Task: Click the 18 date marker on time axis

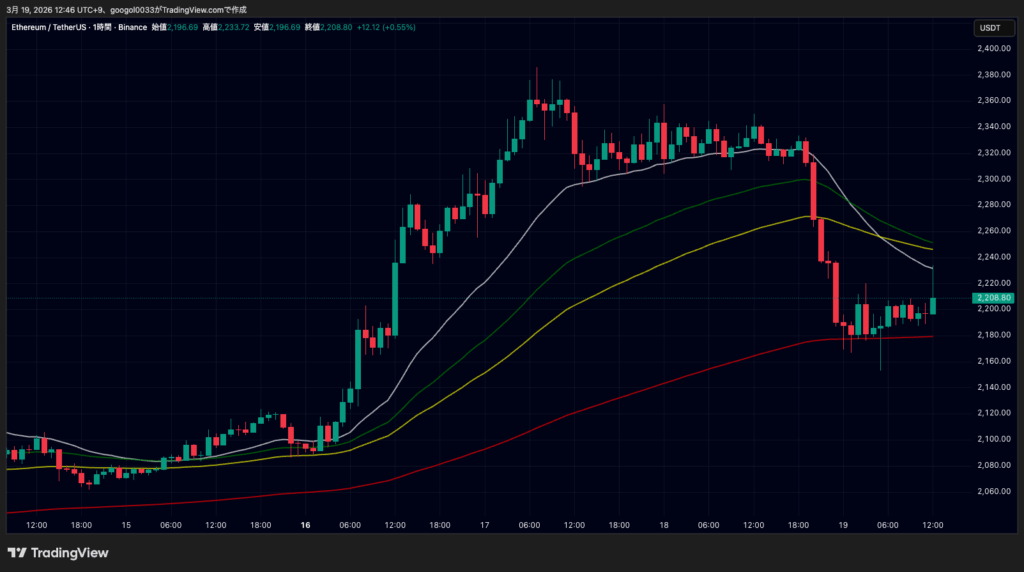Action: coord(664,525)
